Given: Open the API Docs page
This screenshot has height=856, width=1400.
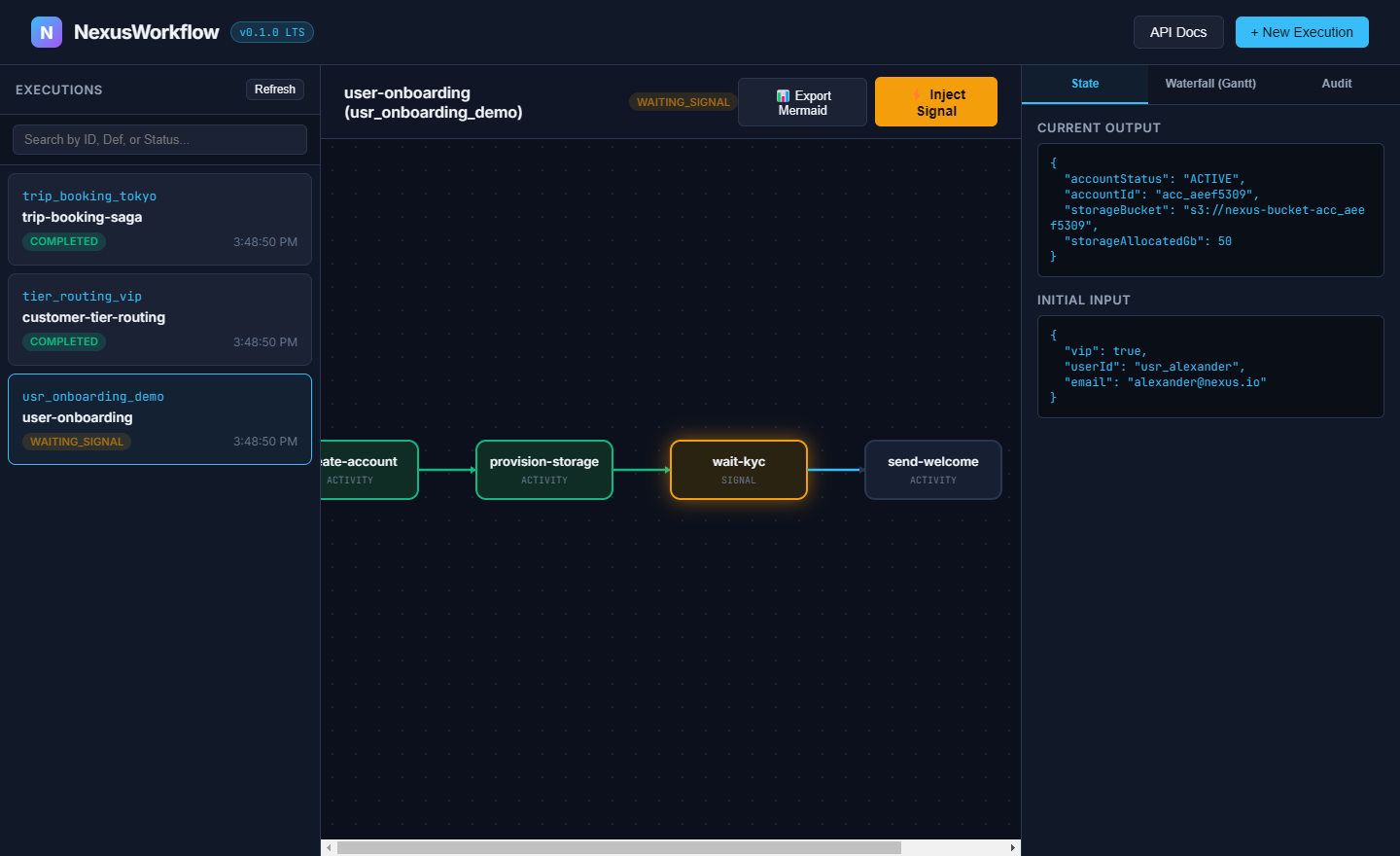Looking at the screenshot, I should pyautogui.click(x=1178, y=32).
